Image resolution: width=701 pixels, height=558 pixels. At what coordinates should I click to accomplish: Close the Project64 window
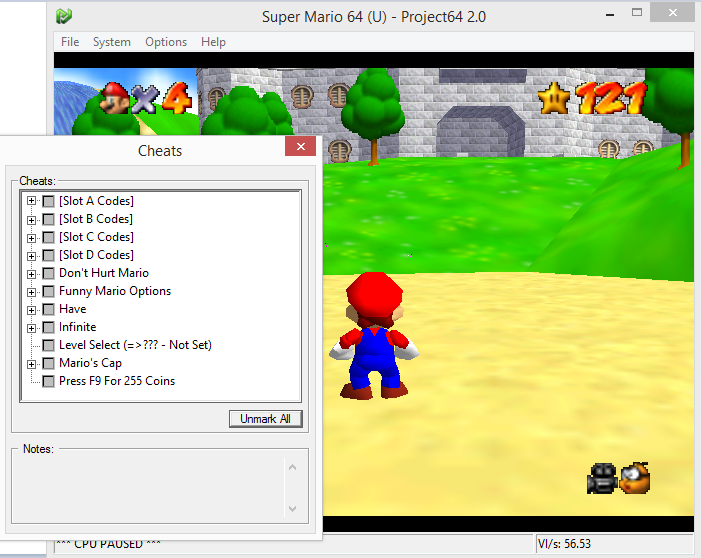pyautogui.click(x=672, y=13)
